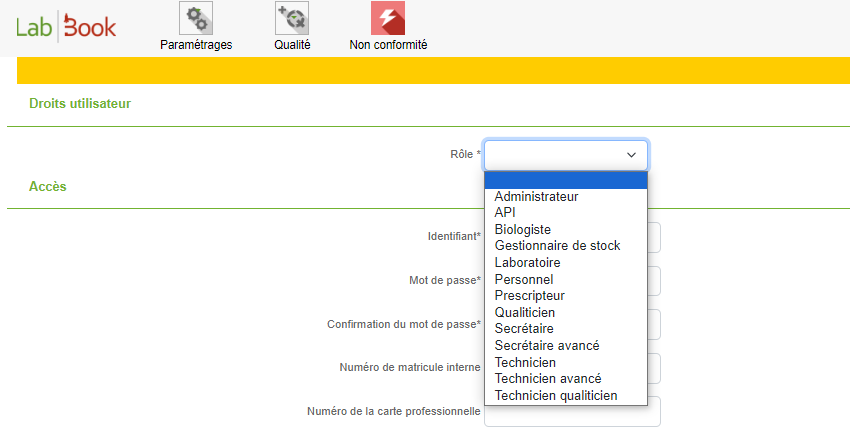Open the Paramétrages gears icon
Viewport: 850px width, 431px height.
click(x=195, y=19)
